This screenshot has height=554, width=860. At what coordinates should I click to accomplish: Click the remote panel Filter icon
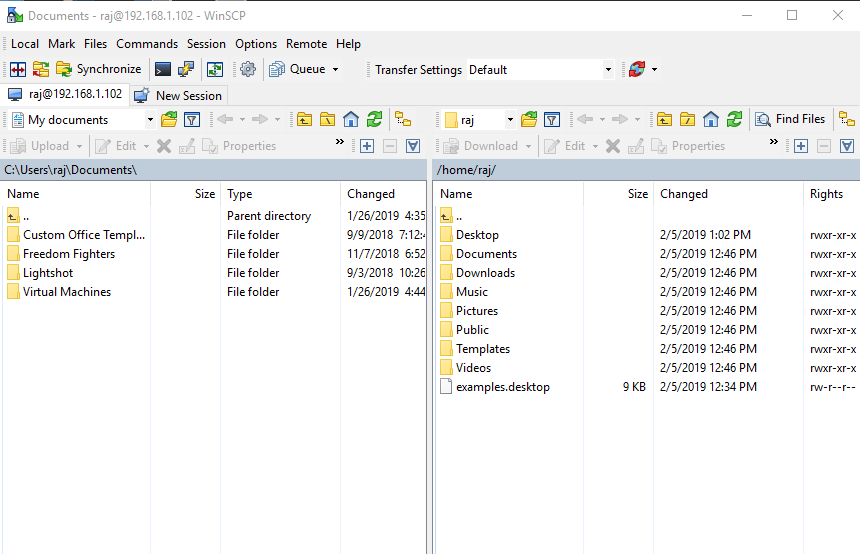coord(552,120)
